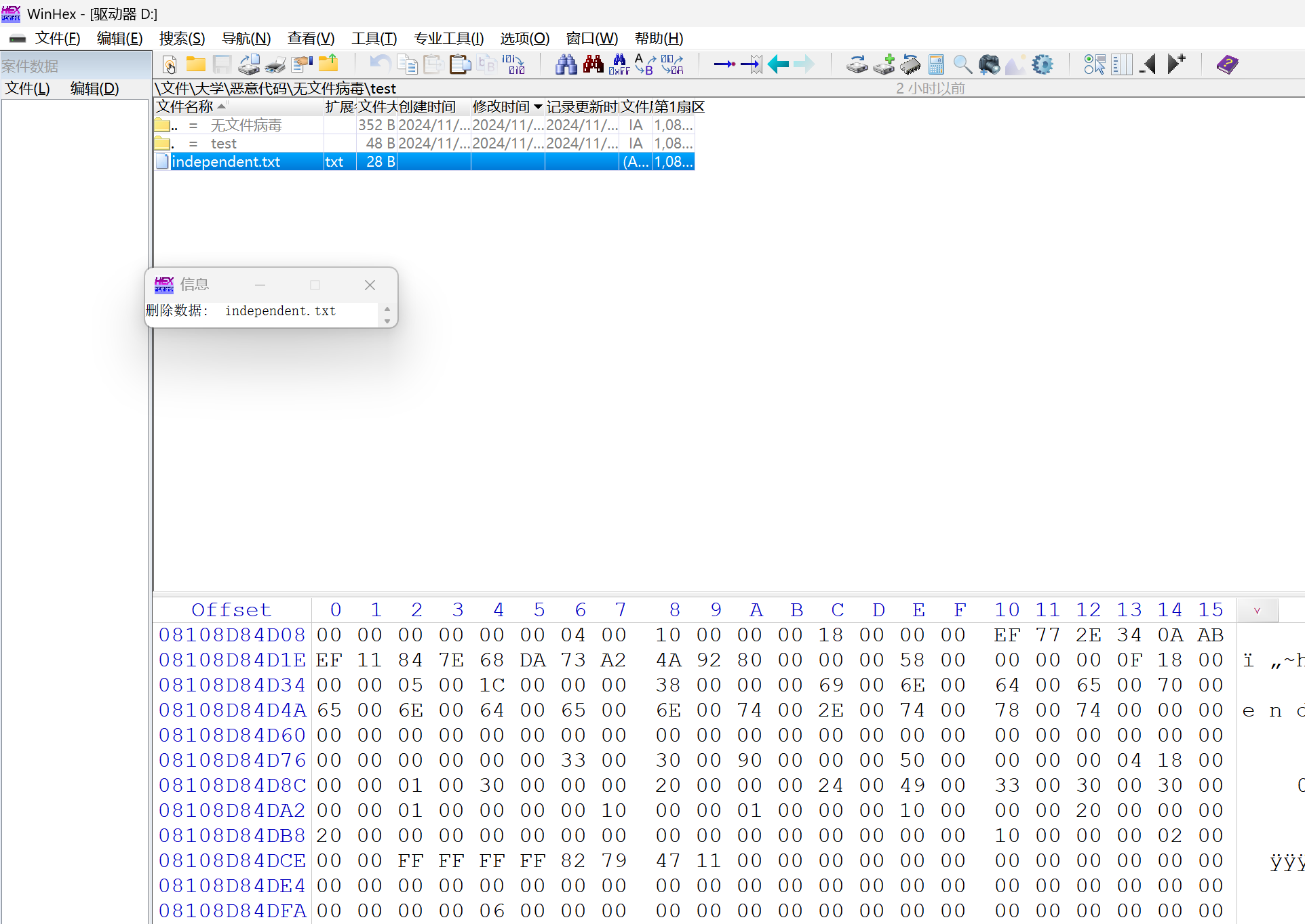Open the 窗口(W) menu

(x=591, y=39)
